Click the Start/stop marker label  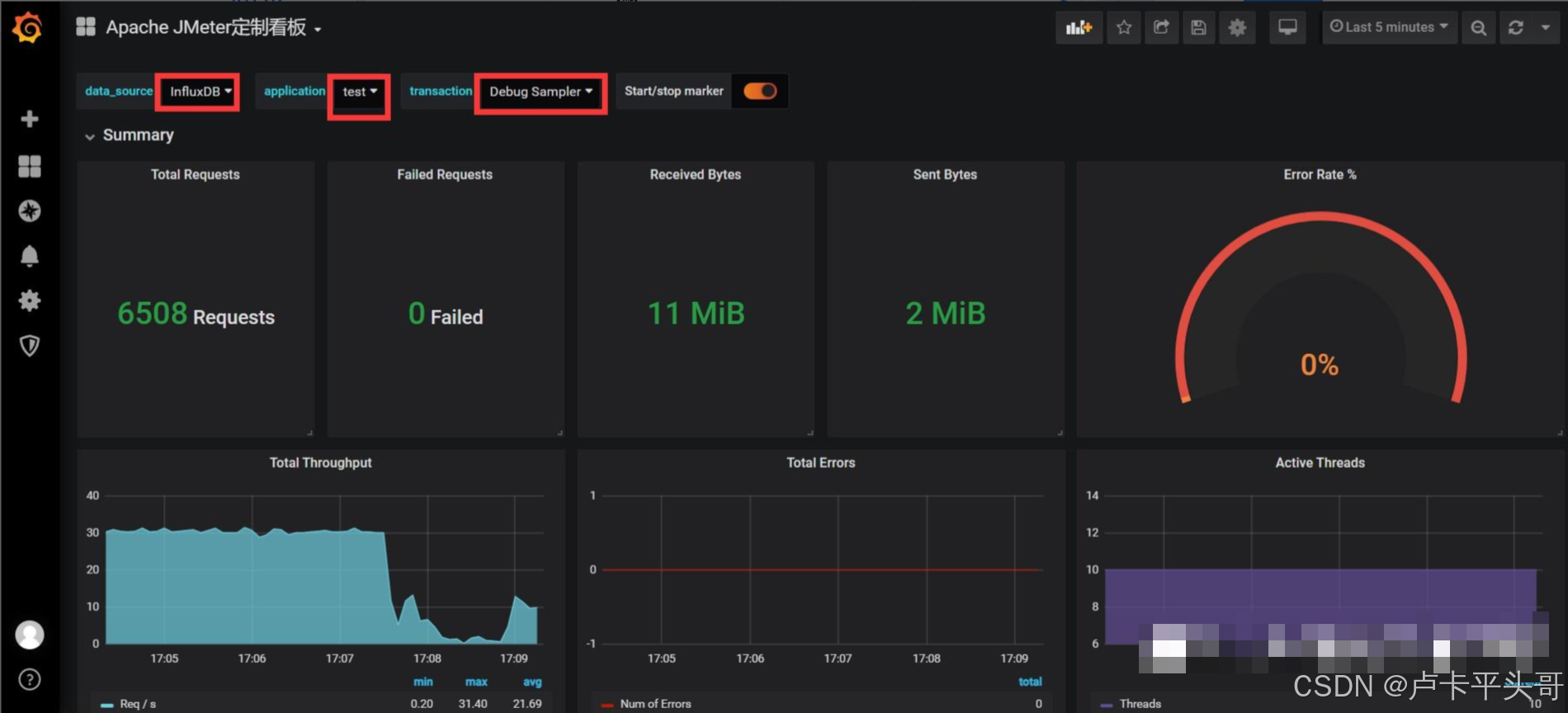pos(673,91)
